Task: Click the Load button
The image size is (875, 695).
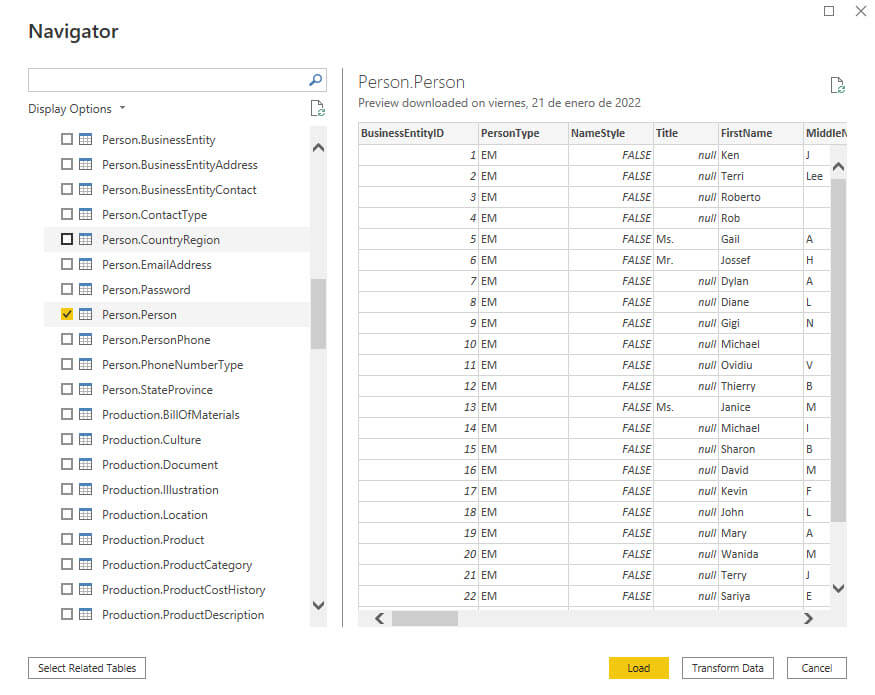Action: click(638, 668)
